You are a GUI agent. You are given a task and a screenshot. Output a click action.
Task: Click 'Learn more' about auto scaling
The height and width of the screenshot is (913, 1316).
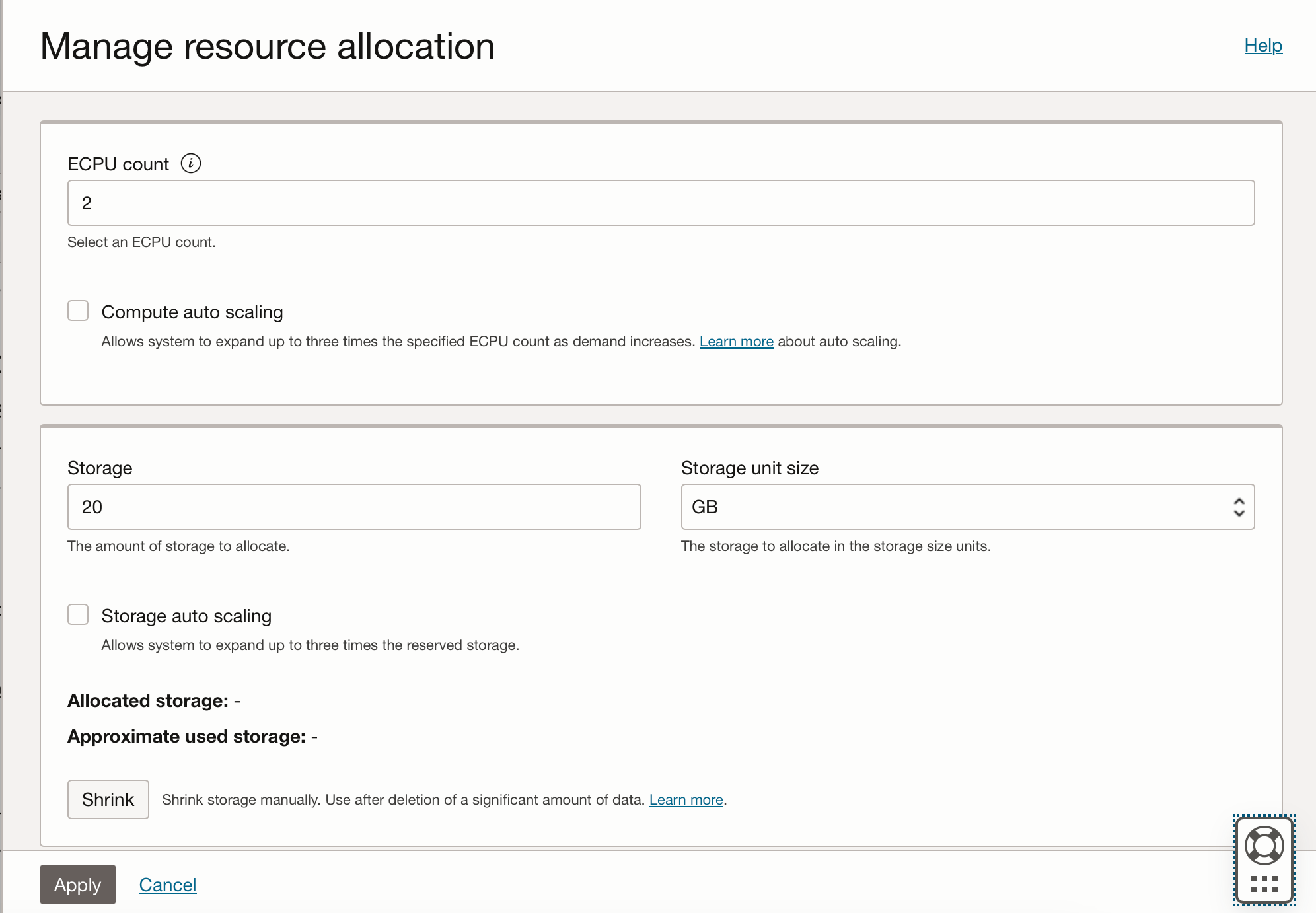click(x=737, y=341)
